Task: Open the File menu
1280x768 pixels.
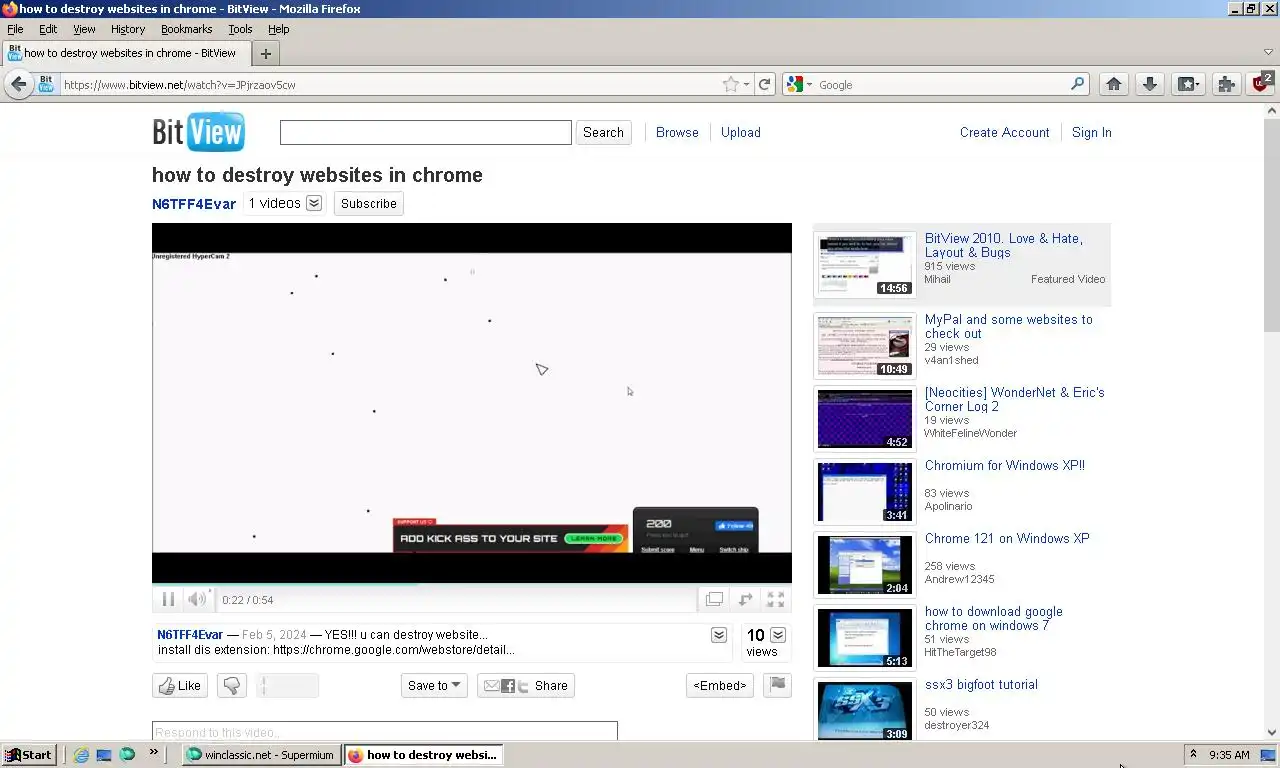Action: click(15, 29)
